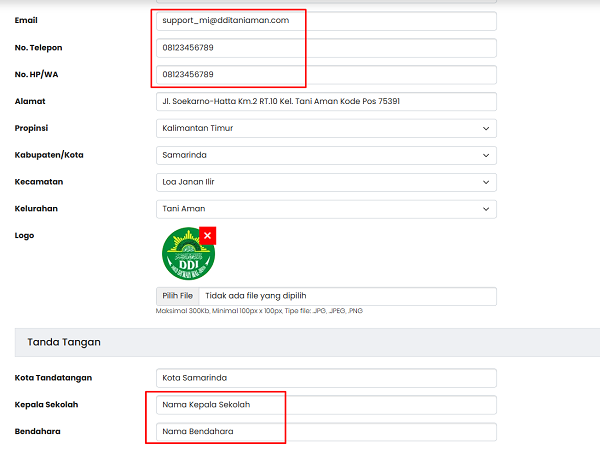Click the Tanda Tangan section header

point(64,342)
